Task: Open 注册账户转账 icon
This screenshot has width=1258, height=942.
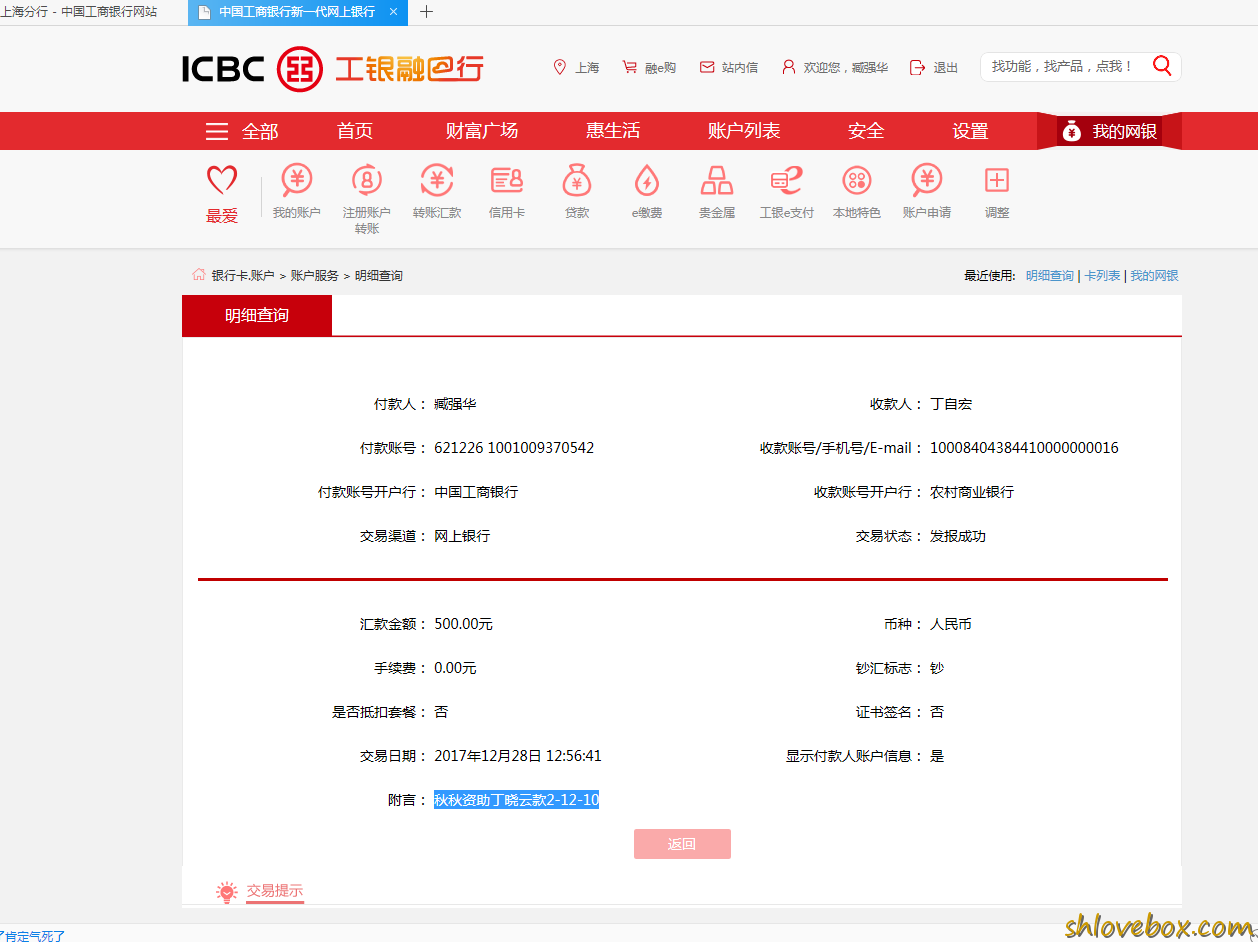Action: (367, 180)
